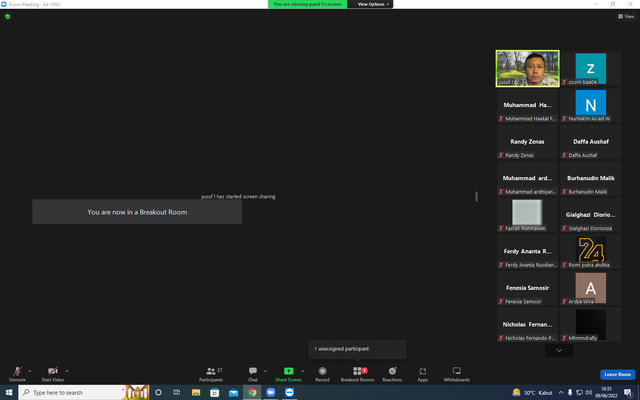Click the green encryption shield icon

tap(7, 16)
